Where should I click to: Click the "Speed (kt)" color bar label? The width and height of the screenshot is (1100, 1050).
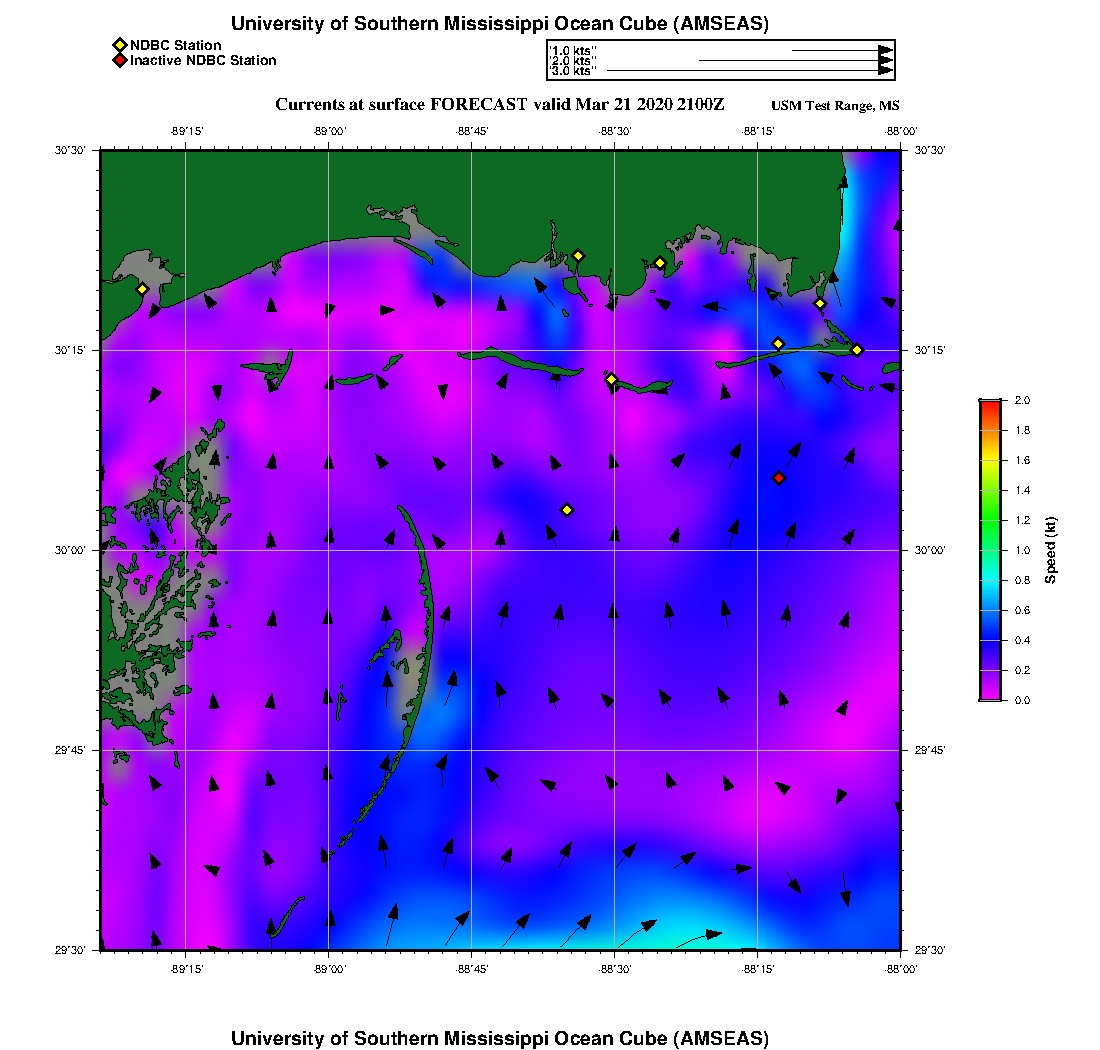click(1050, 550)
